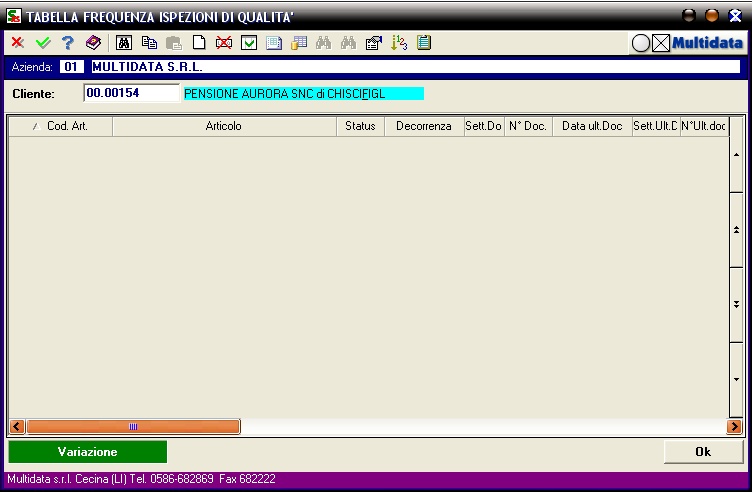Click the Variazione green button
This screenshot has width=752, height=492.
coord(88,452)
